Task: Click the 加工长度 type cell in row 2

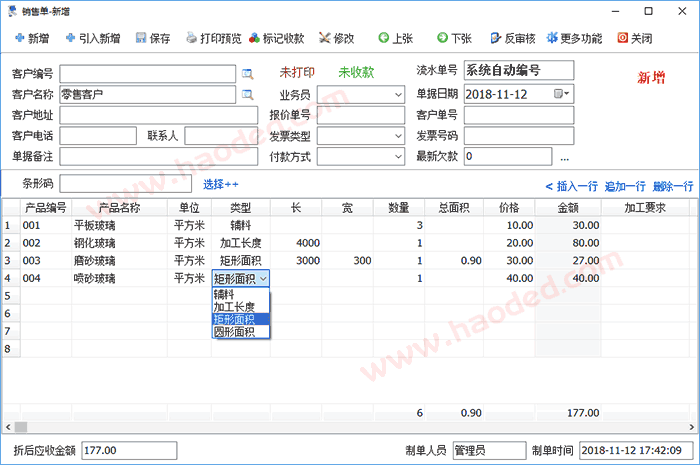Action: pyautogui.click(x=241, y=243)
